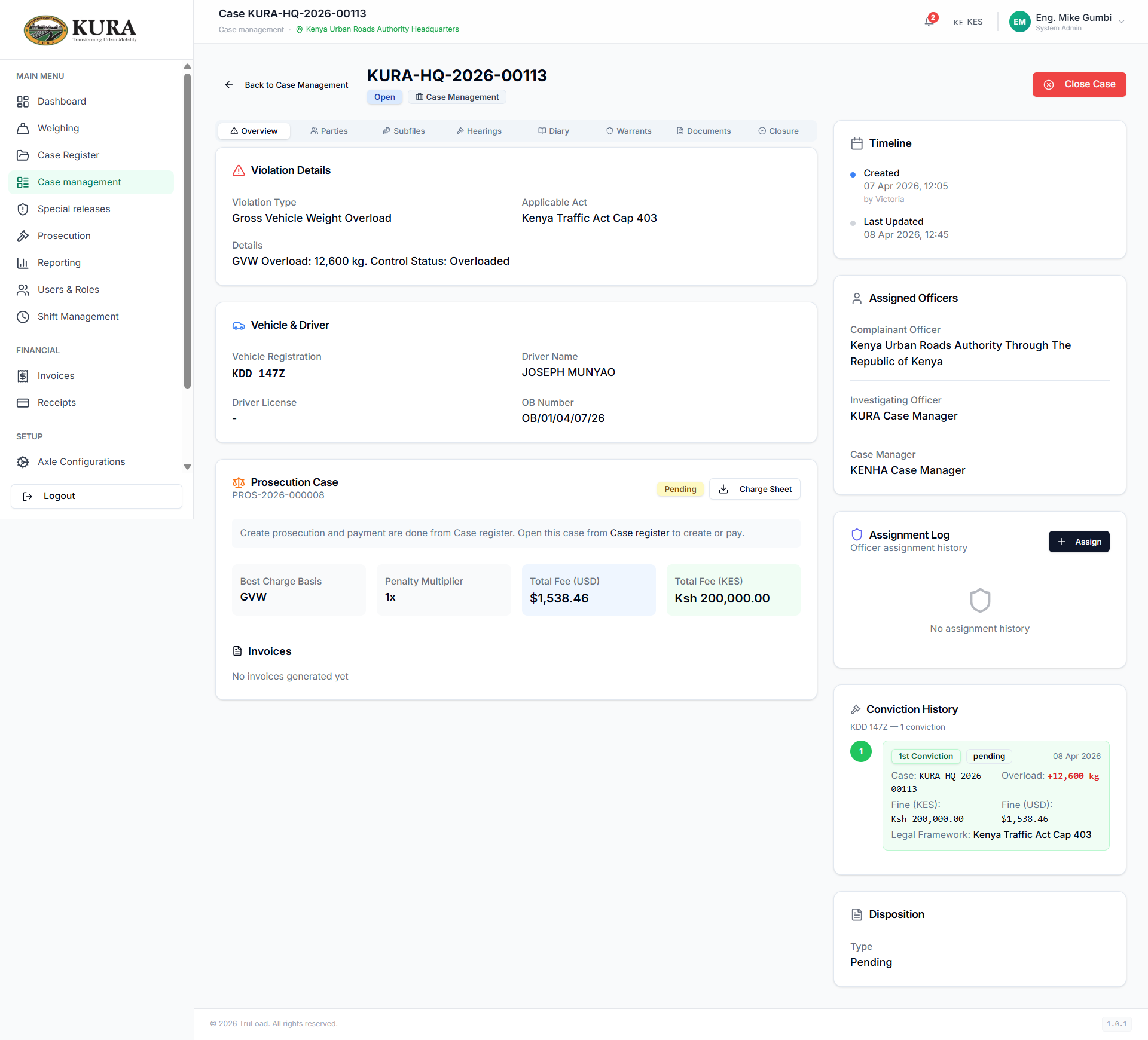Click the sidebar scroll up arrow

pyautogui.click(x=187, y=66)
